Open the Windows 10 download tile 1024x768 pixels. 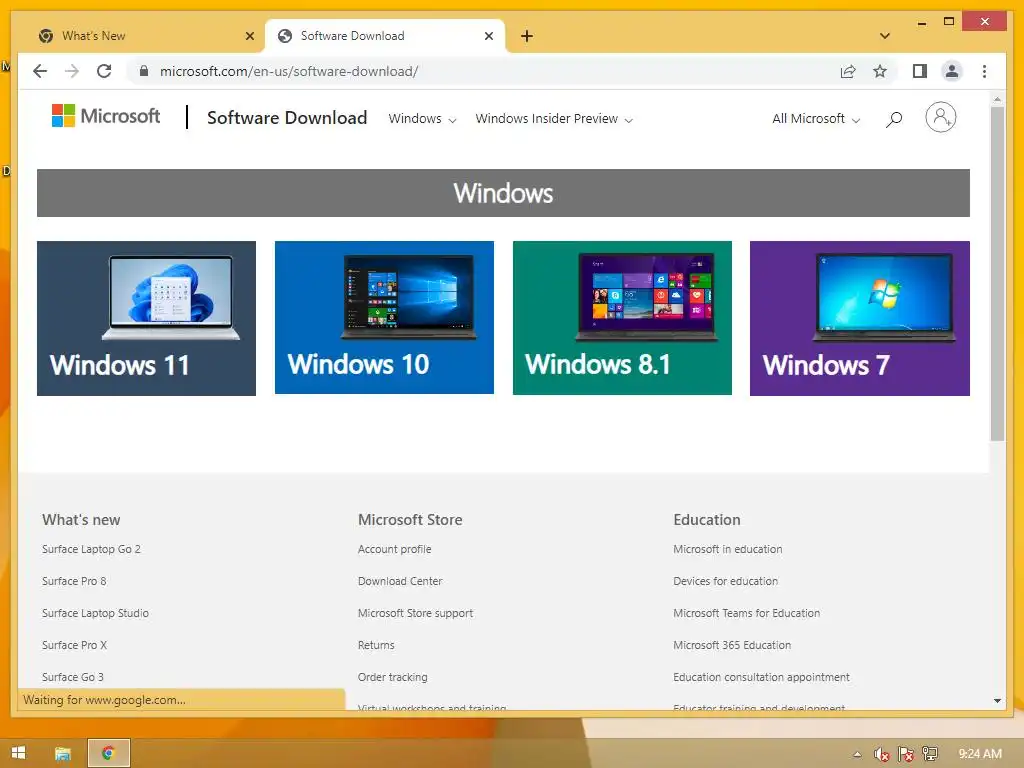coord(384,317)
